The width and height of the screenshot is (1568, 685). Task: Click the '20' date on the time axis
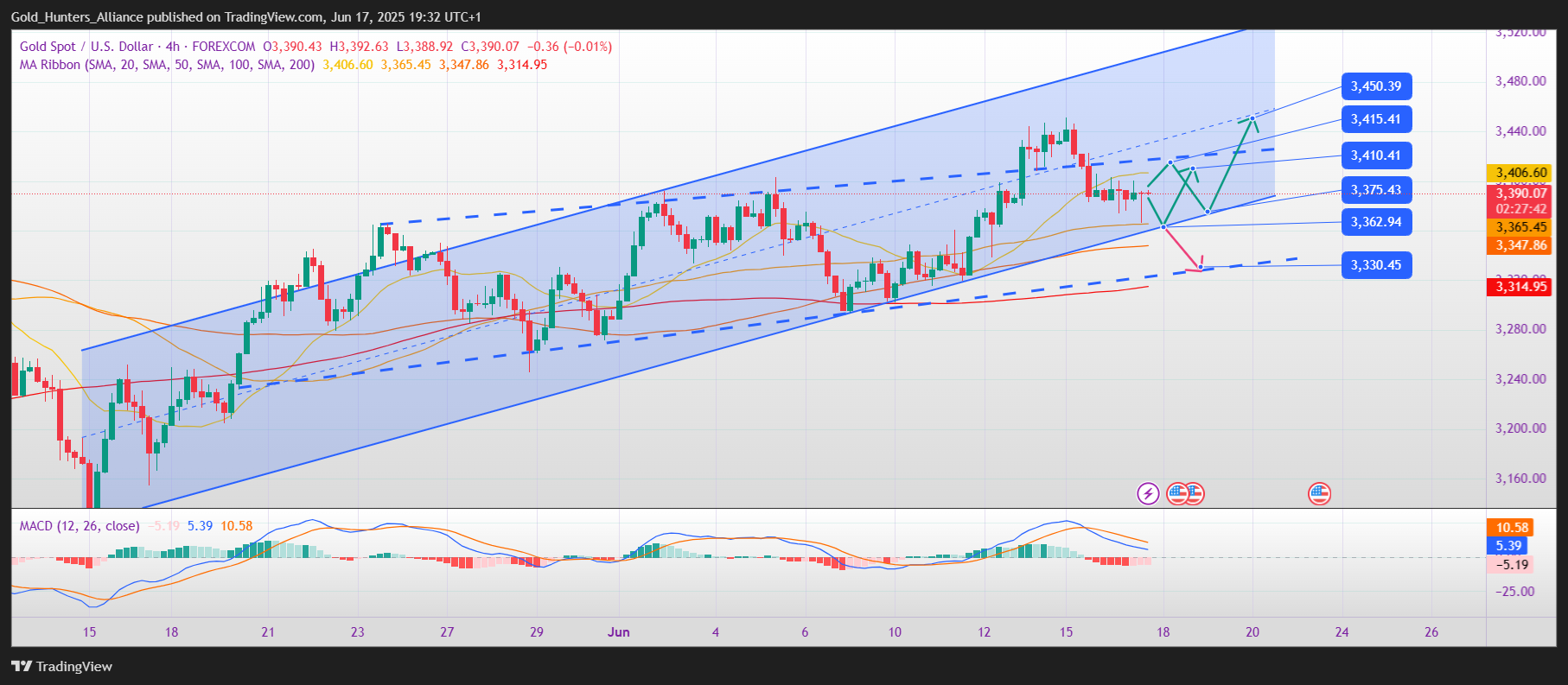tap(1252, 632)
